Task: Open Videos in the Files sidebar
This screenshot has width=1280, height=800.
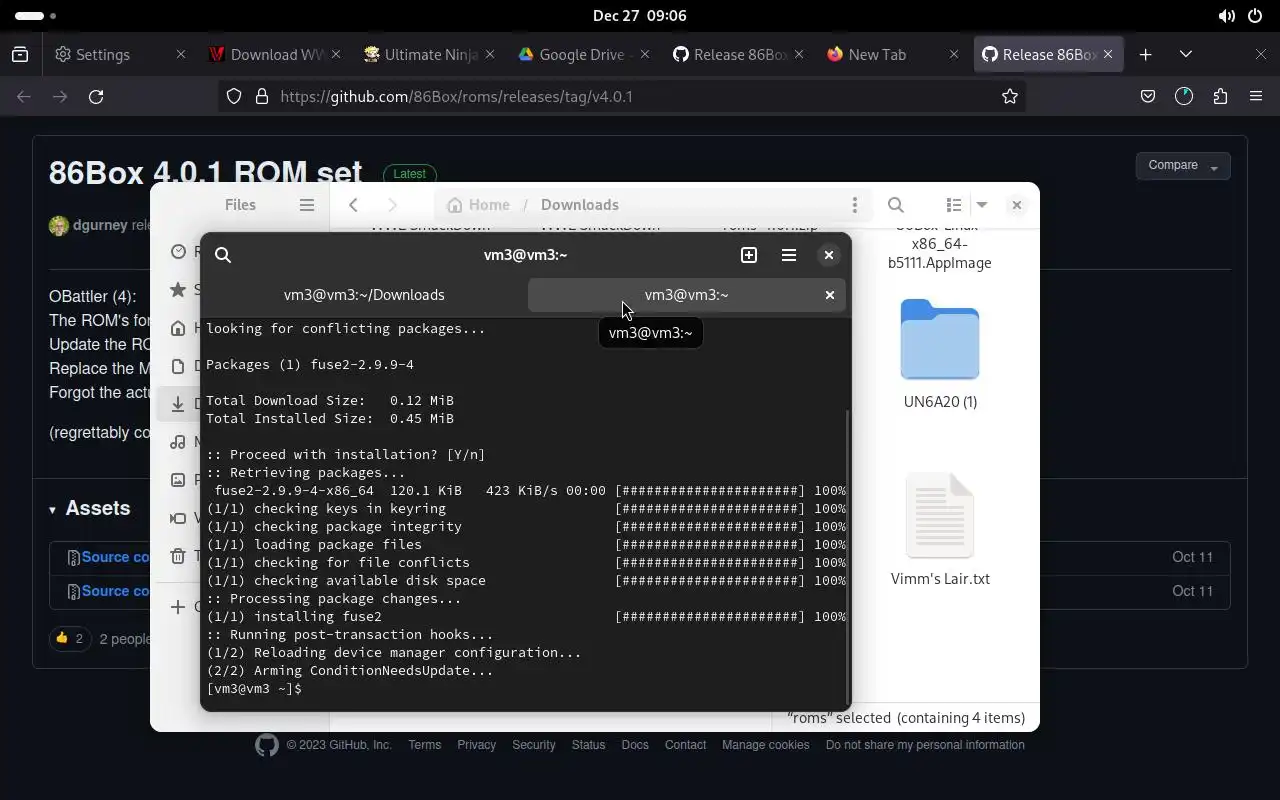Action: pos(178,518)
